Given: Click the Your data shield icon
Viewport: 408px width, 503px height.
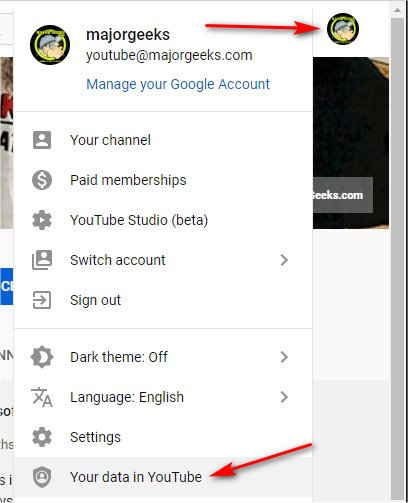Looking at the screenshot, I should click(42, 477).
